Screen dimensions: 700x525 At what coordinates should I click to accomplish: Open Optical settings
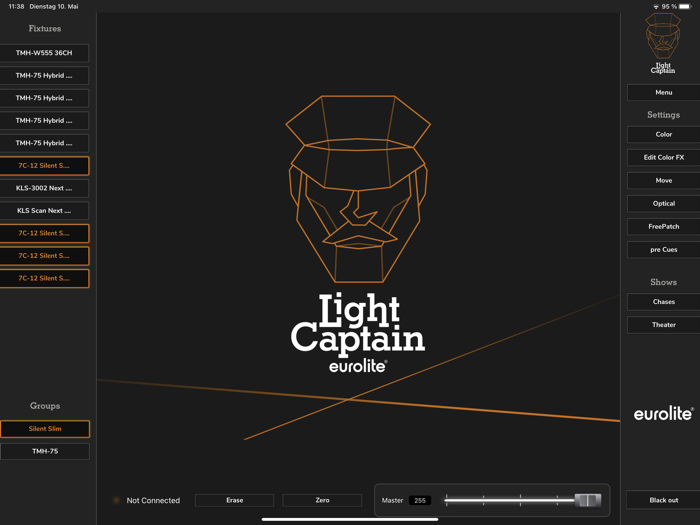coord(663,204)
